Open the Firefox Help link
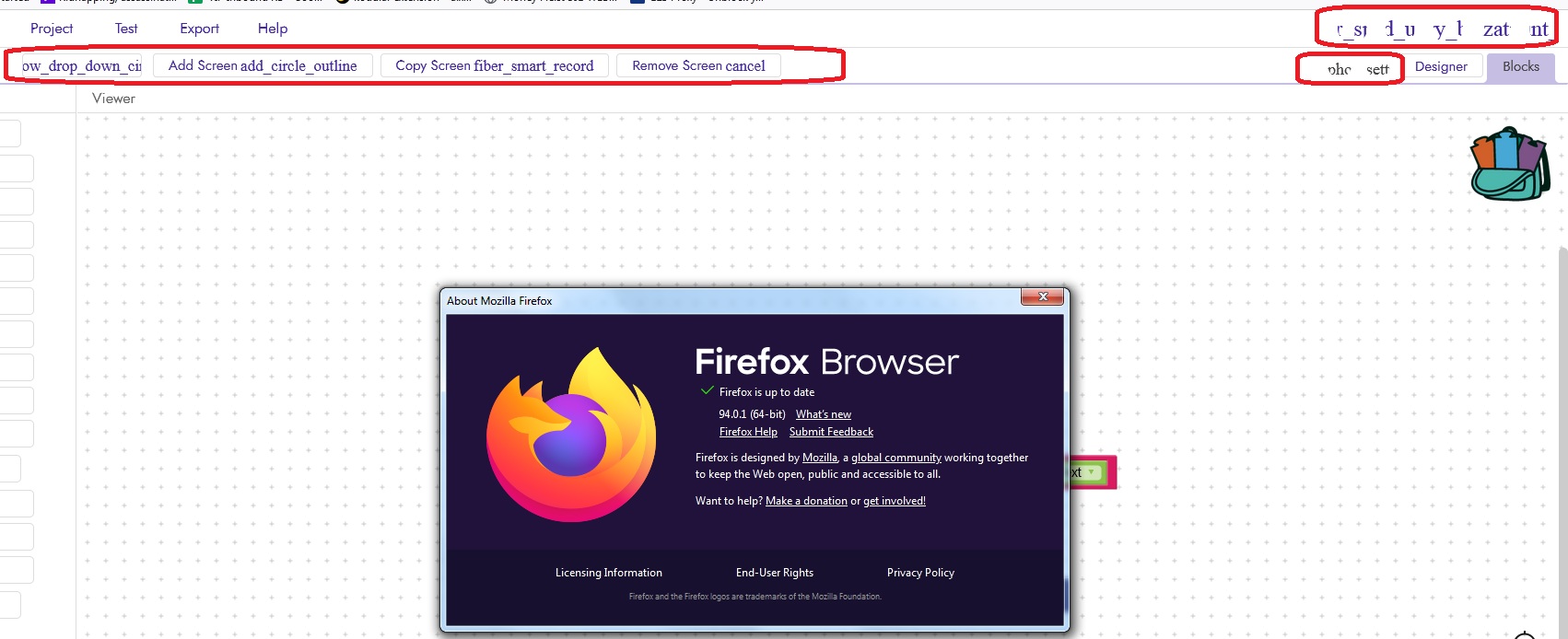The image size is (1568, 639). pos(748,432)
